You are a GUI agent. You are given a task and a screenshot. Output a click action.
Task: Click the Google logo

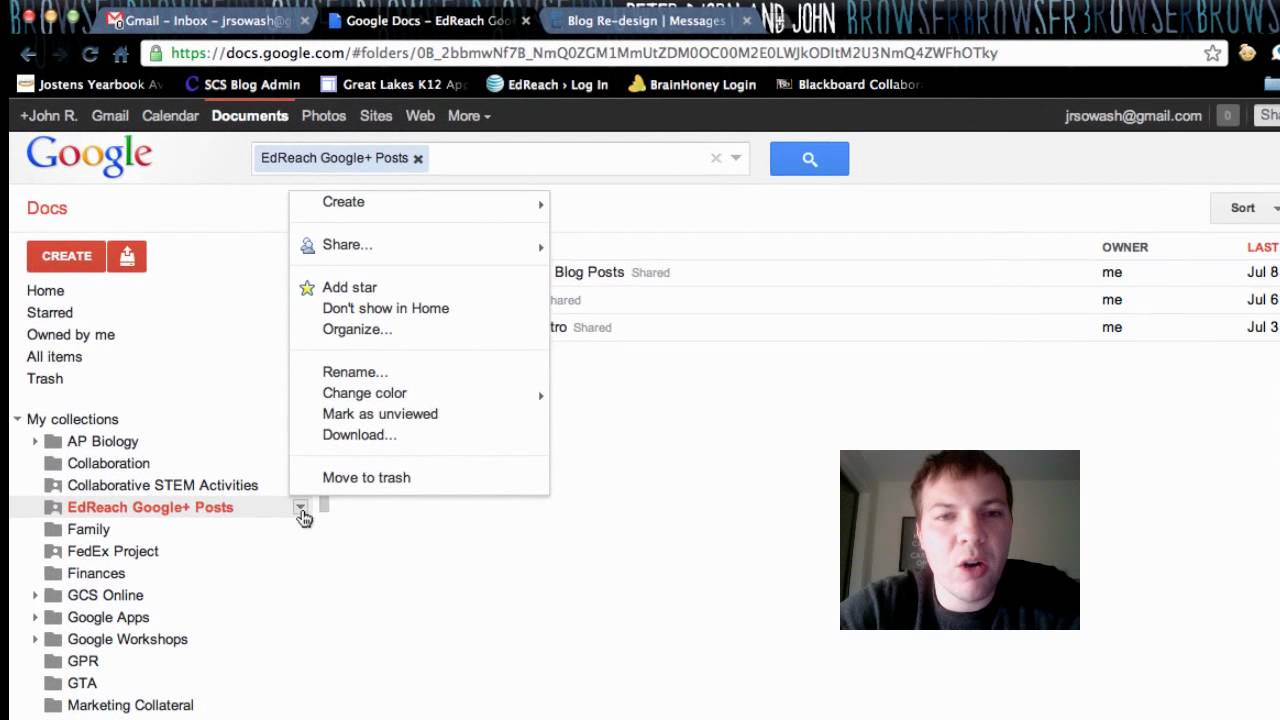(89, 157)
